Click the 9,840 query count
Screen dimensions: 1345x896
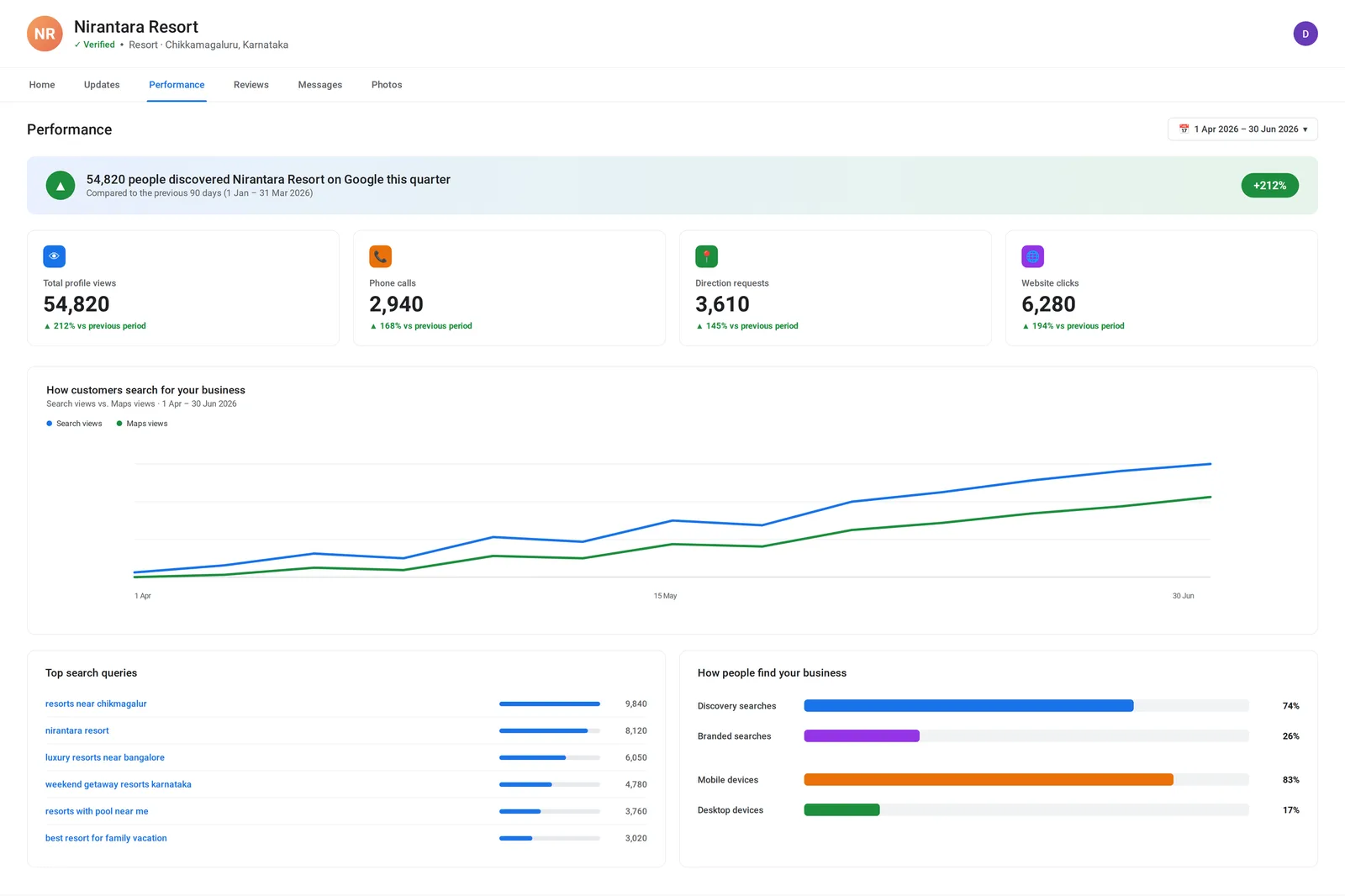pos(636,704)
